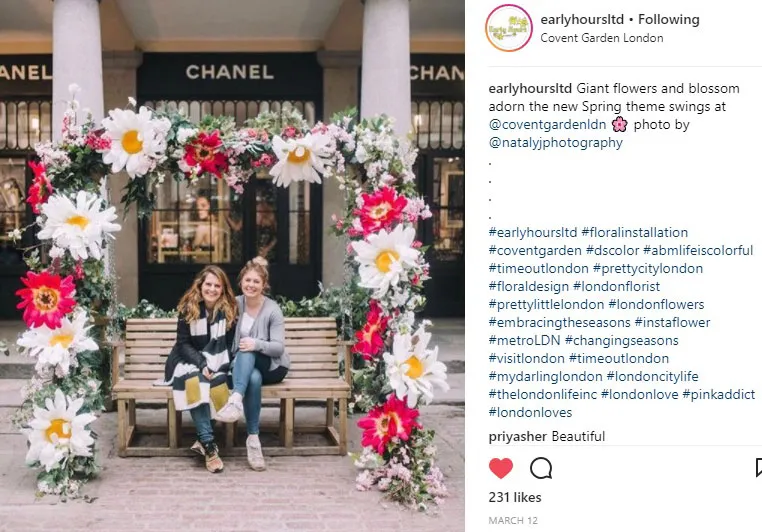The width and height of the screenshot is (762, 532).
Task: Click the flower swing post photo
Action: click(x=232, y=266)
